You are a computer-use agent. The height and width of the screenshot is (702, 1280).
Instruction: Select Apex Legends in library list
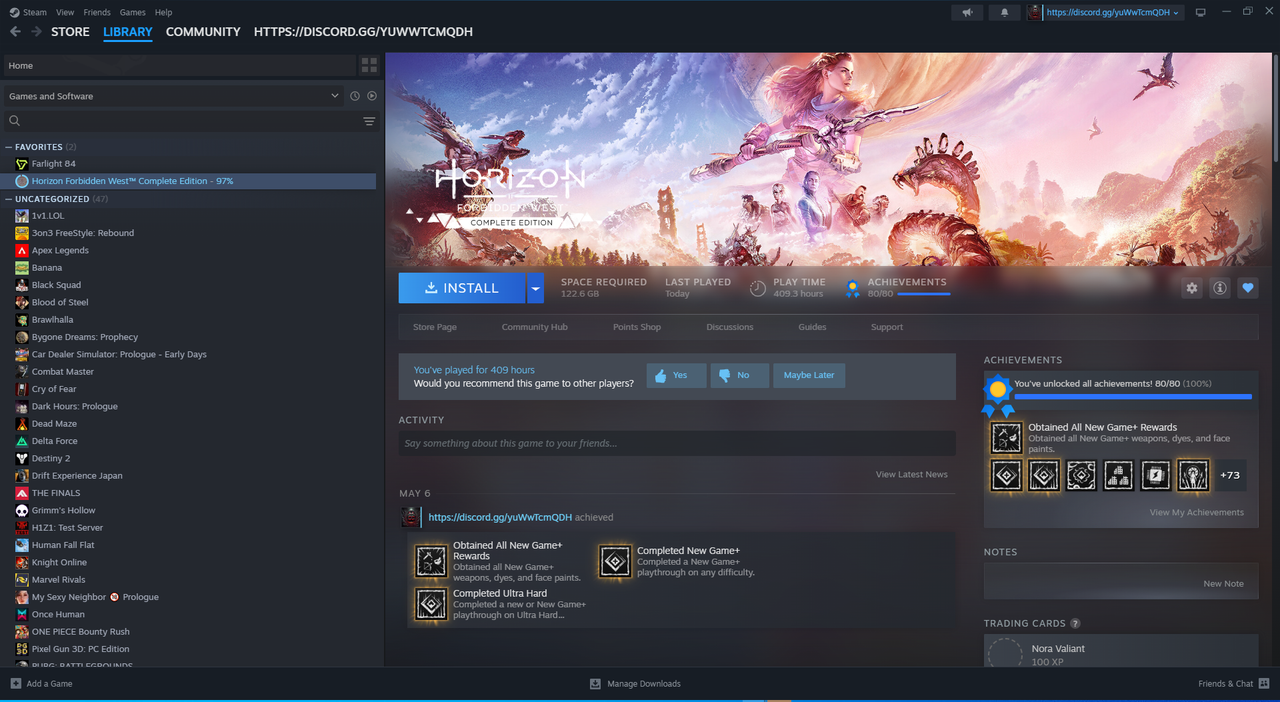[x=190, y=250]
